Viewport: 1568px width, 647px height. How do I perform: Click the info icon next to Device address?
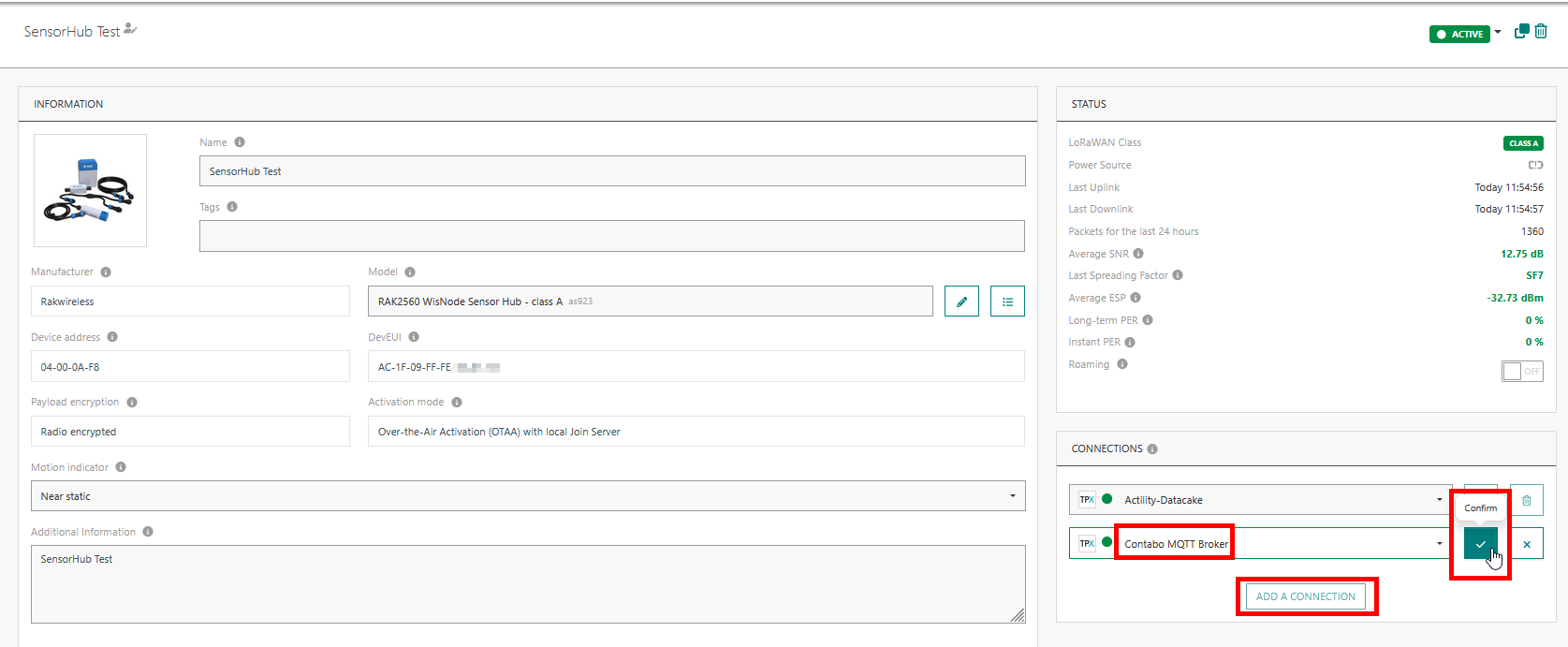coord(112,337)
